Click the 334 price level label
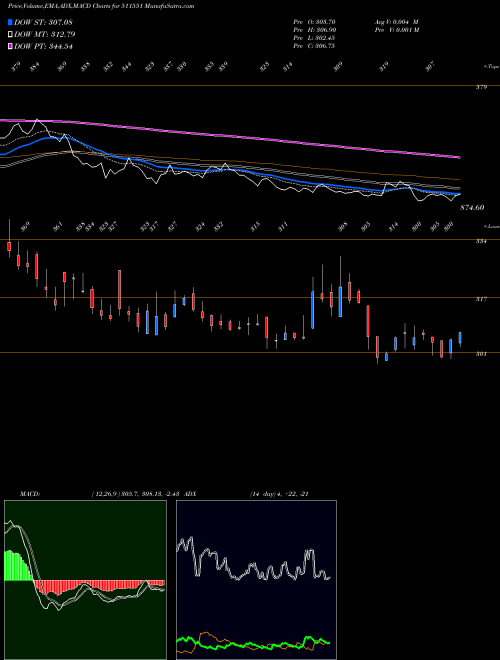The height and width of the screenshot is (660, 500). (x=481, y=242)
